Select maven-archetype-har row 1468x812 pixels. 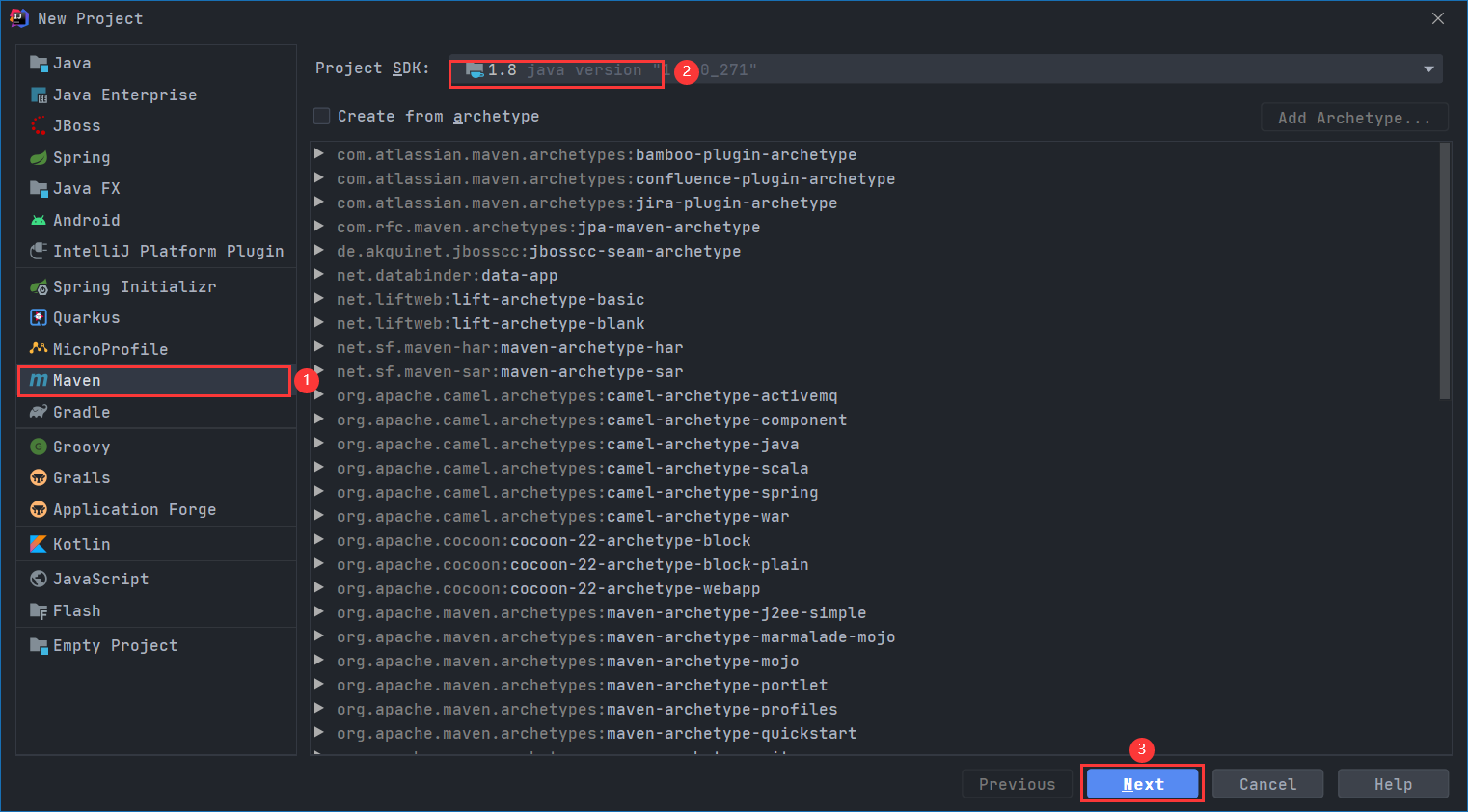pos(876,348)
